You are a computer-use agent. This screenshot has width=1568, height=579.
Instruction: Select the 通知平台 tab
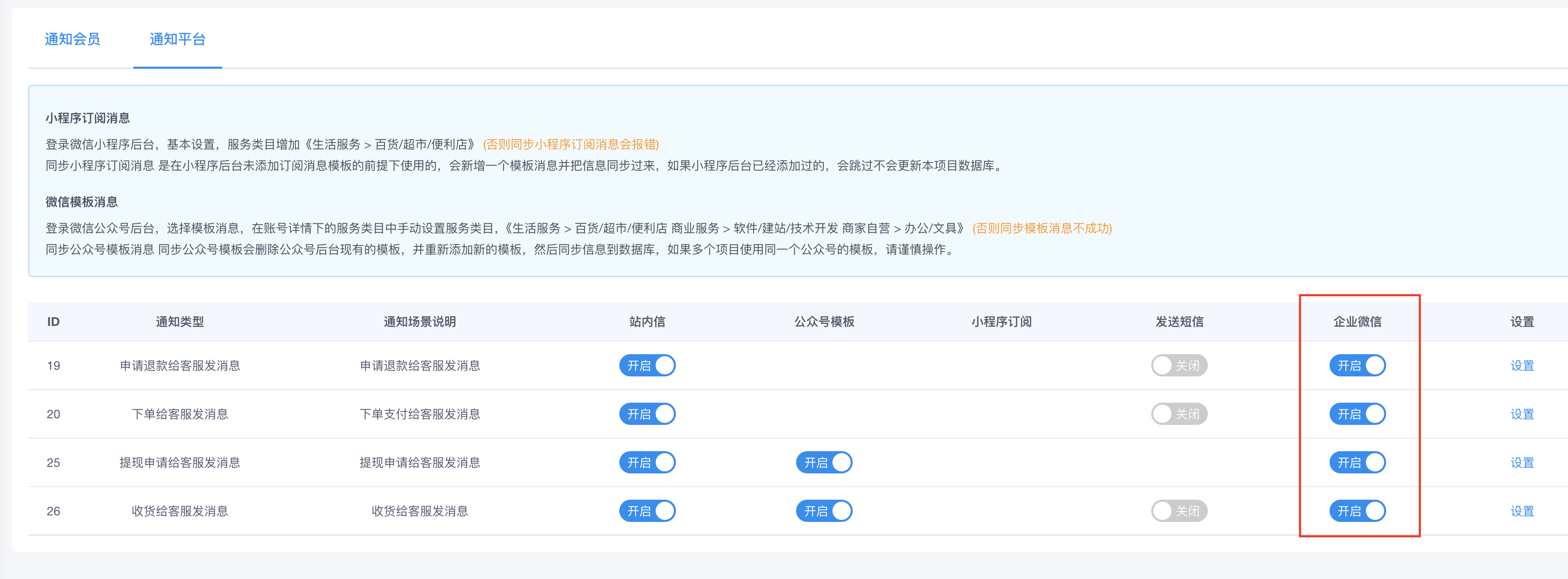(177, 39)
